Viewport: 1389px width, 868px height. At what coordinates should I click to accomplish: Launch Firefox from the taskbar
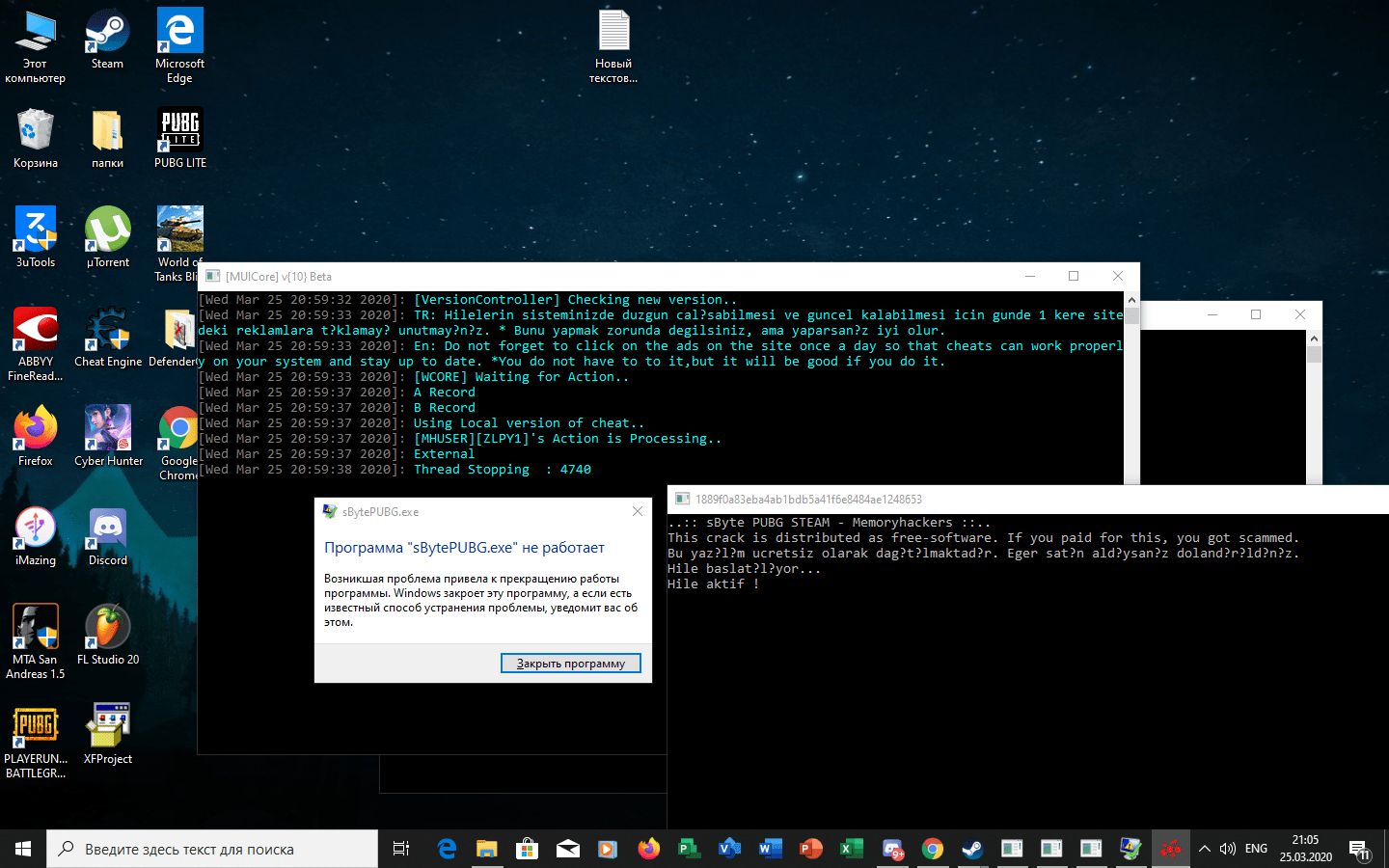648,849
